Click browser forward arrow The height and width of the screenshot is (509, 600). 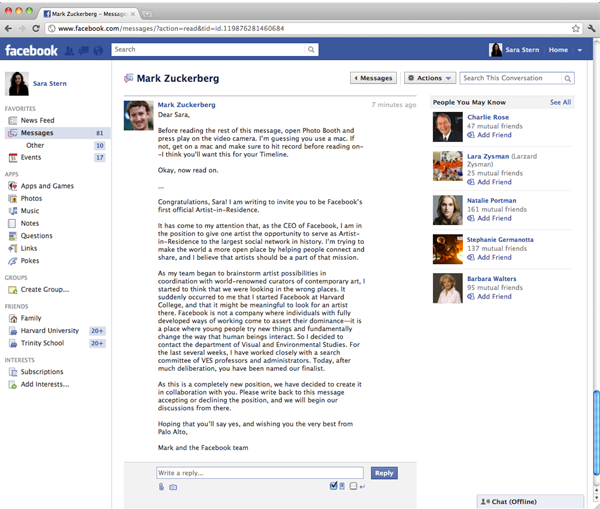[22, 28]
